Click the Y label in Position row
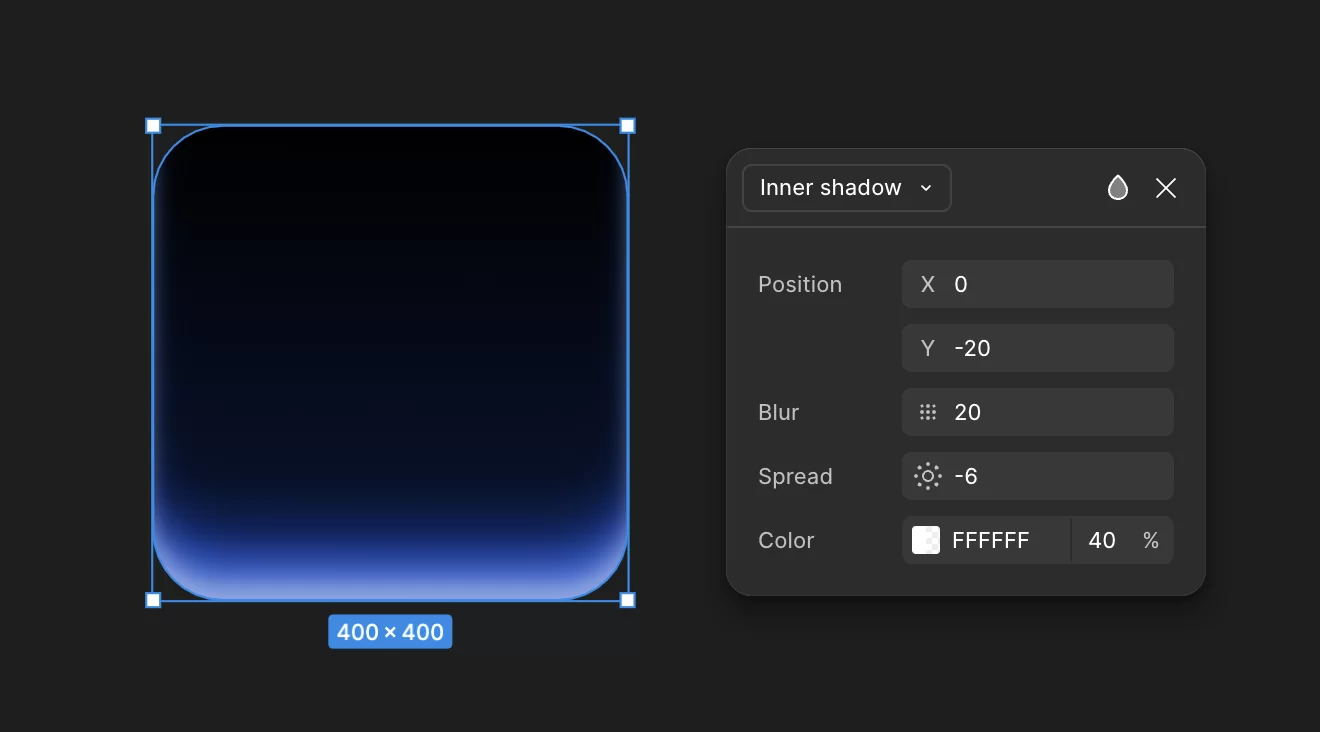 tap(928, 348)
